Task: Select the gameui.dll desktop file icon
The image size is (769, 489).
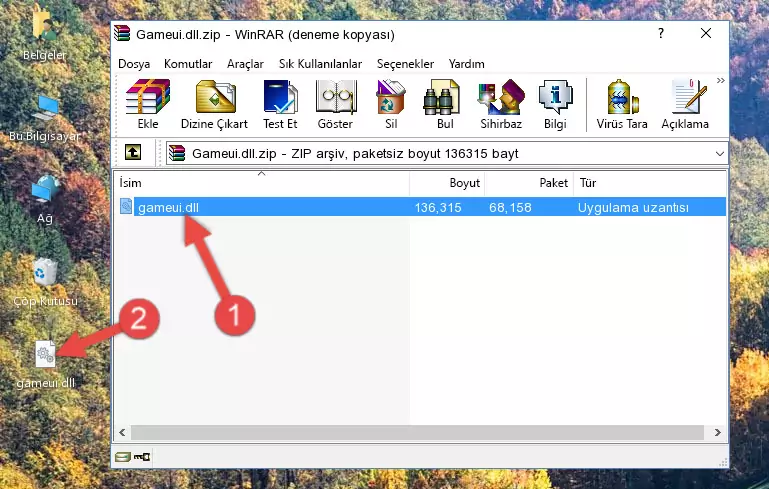Action: click(x=45, y=365)
